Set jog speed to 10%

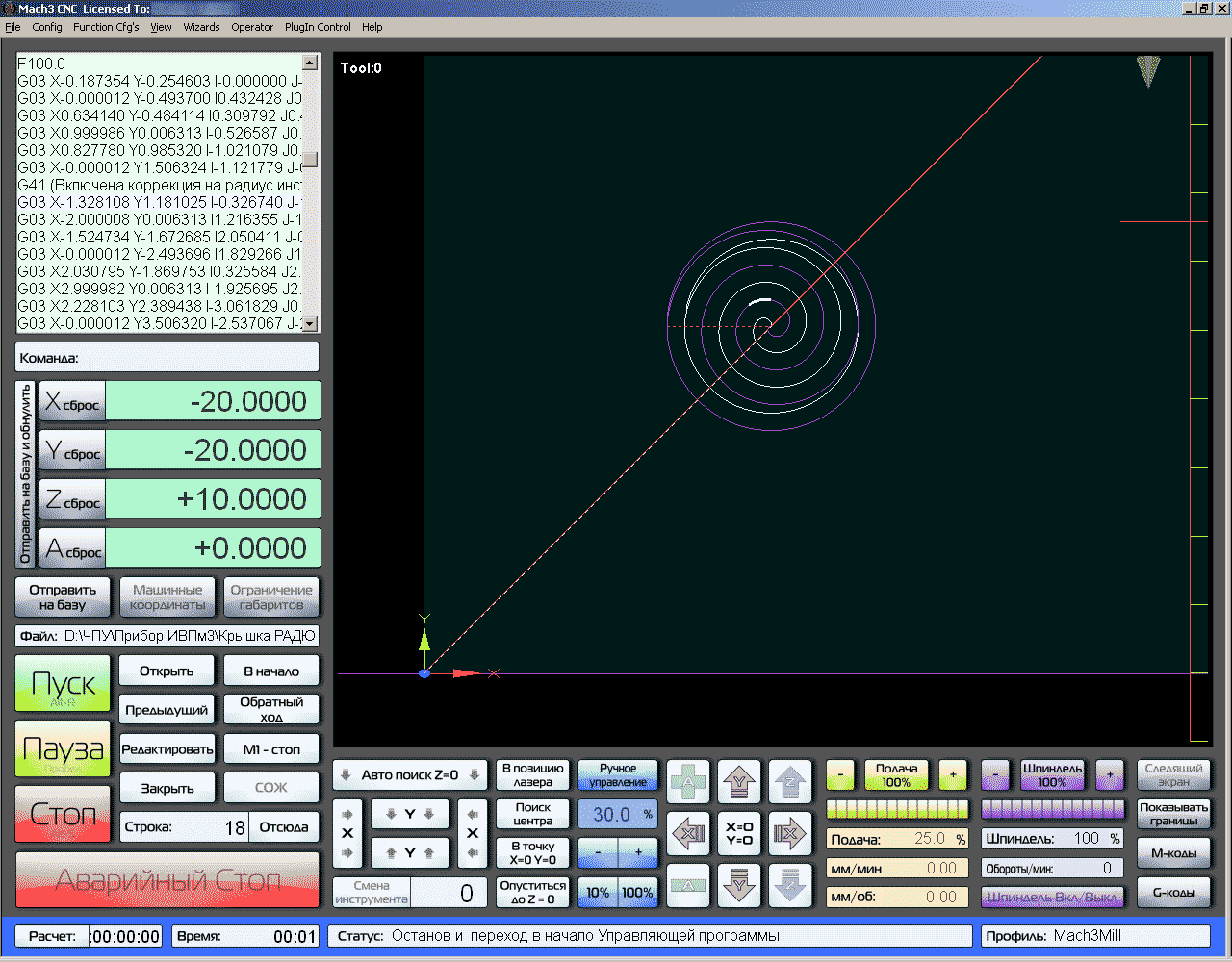pos(598,893)
